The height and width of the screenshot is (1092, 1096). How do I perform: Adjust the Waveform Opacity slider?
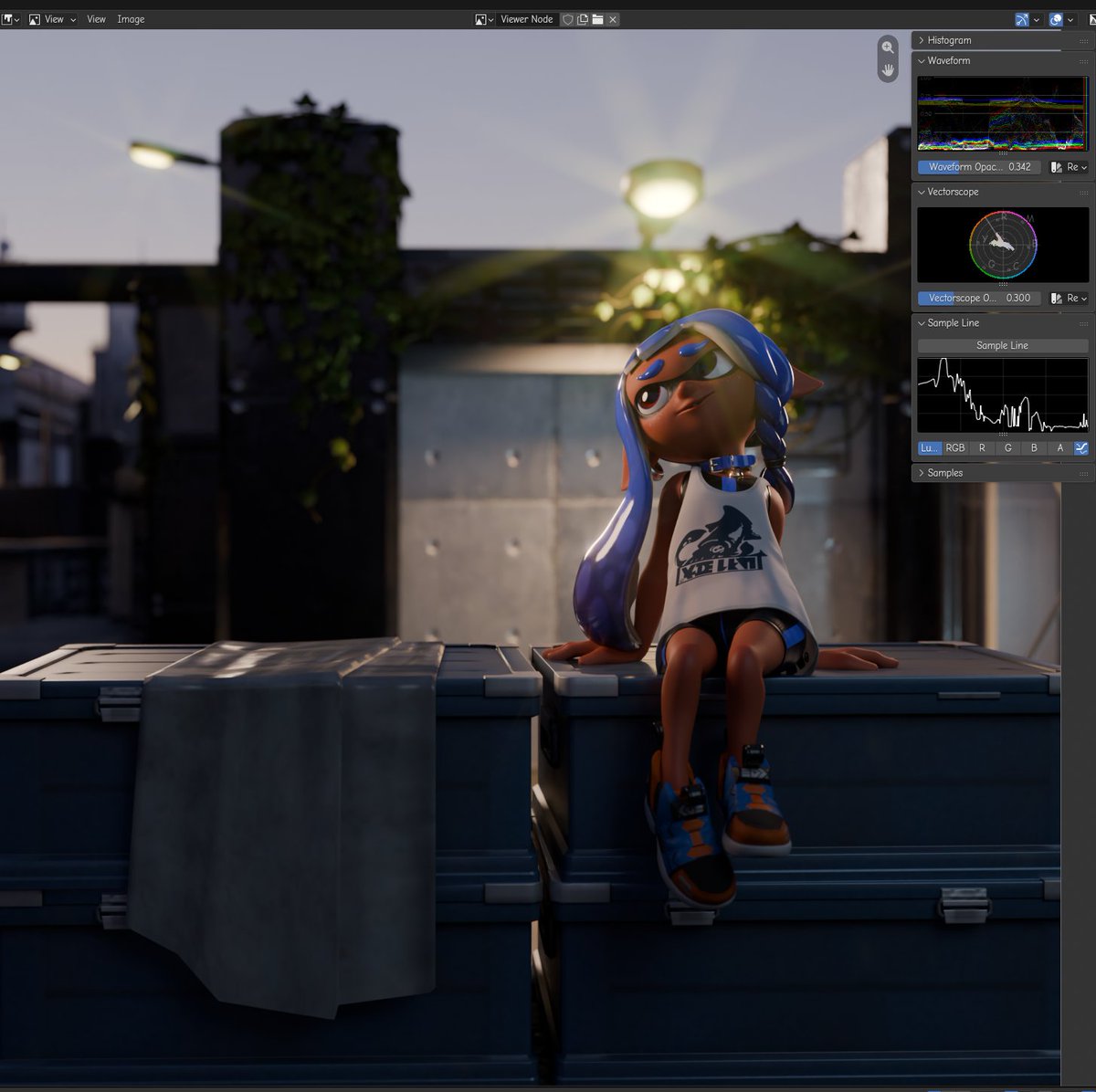click(979, 167)
